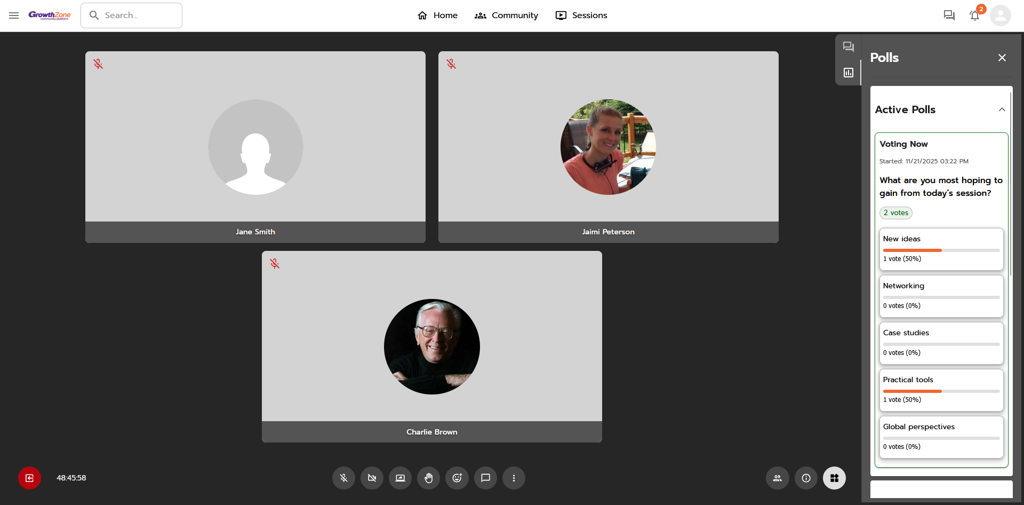Go to Home tab

(x=438, y=16)
